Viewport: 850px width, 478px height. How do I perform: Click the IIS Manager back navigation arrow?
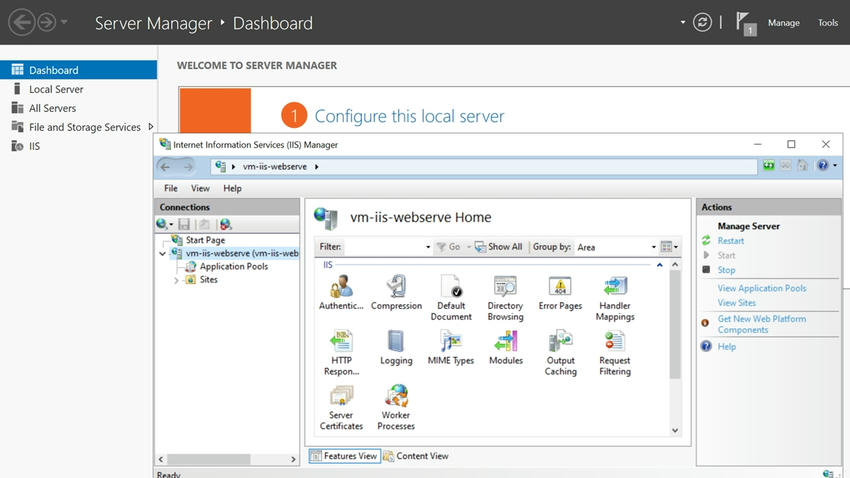point(165,167)
